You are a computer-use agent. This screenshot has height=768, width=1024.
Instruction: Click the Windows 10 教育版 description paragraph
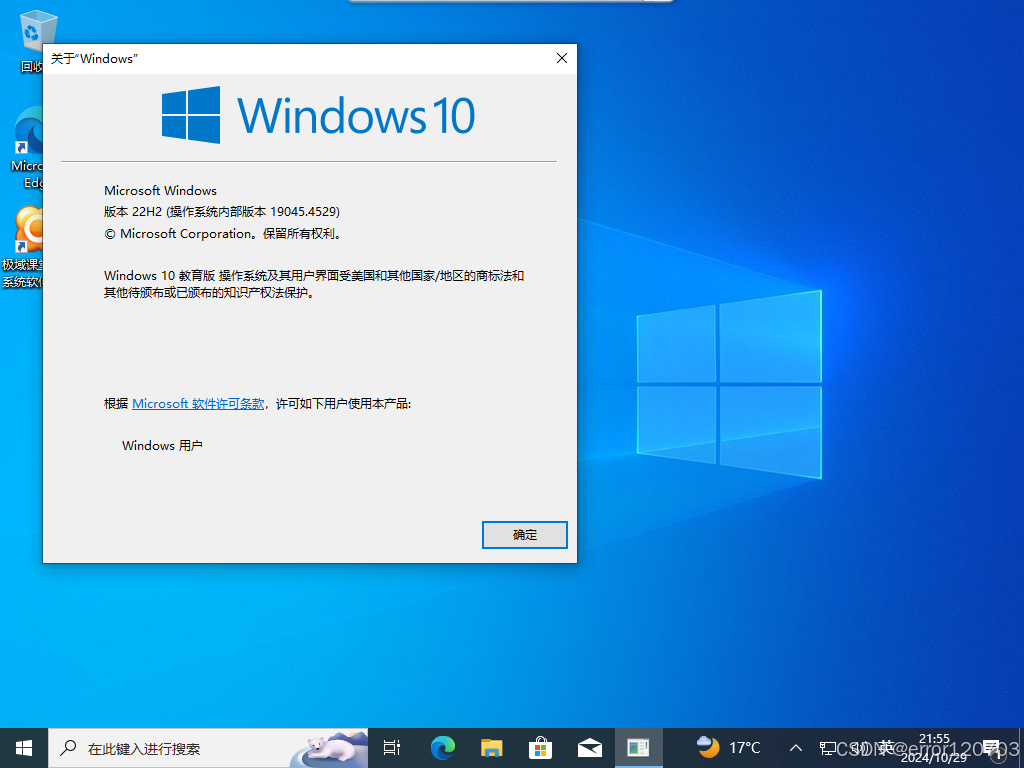pyautogui.click(x=314, y=284)
